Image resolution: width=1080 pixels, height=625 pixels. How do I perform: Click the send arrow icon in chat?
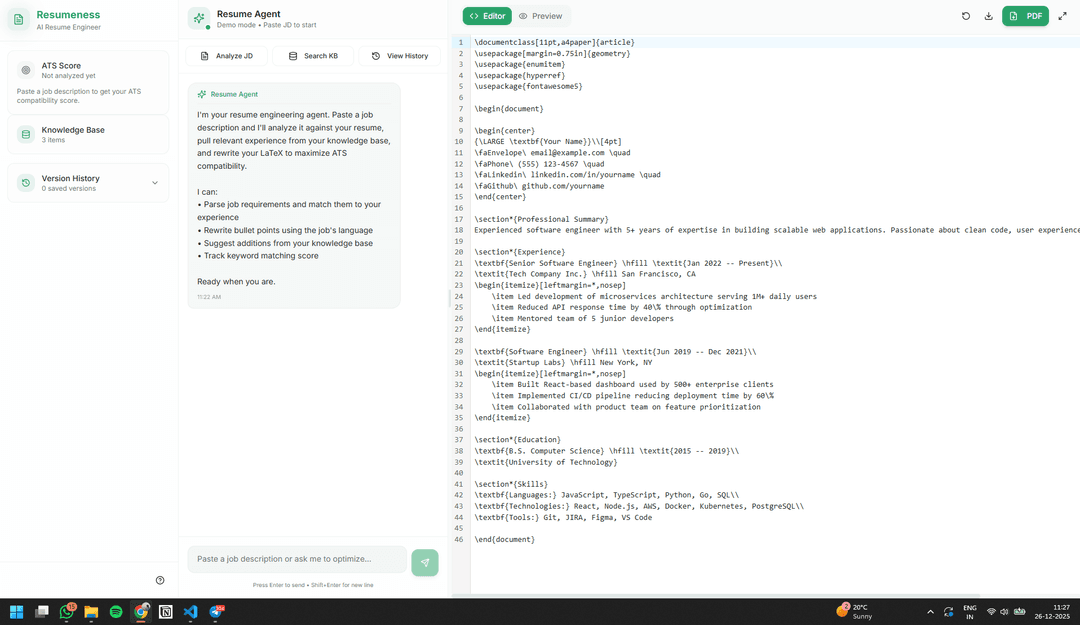[424, 560]
